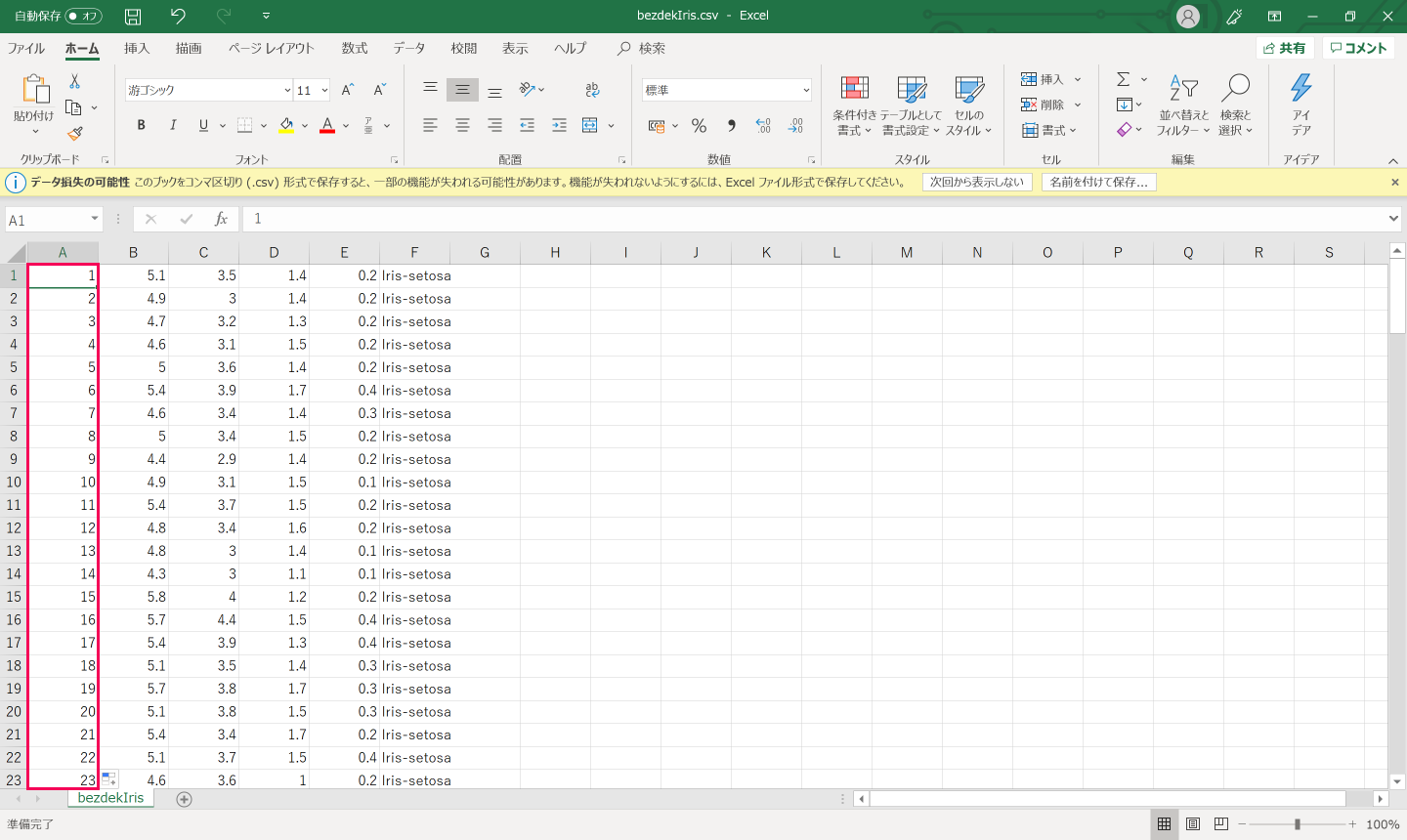Open テーブルとして書式設定 format as table
1407x840 pixels.
(911, 105)
